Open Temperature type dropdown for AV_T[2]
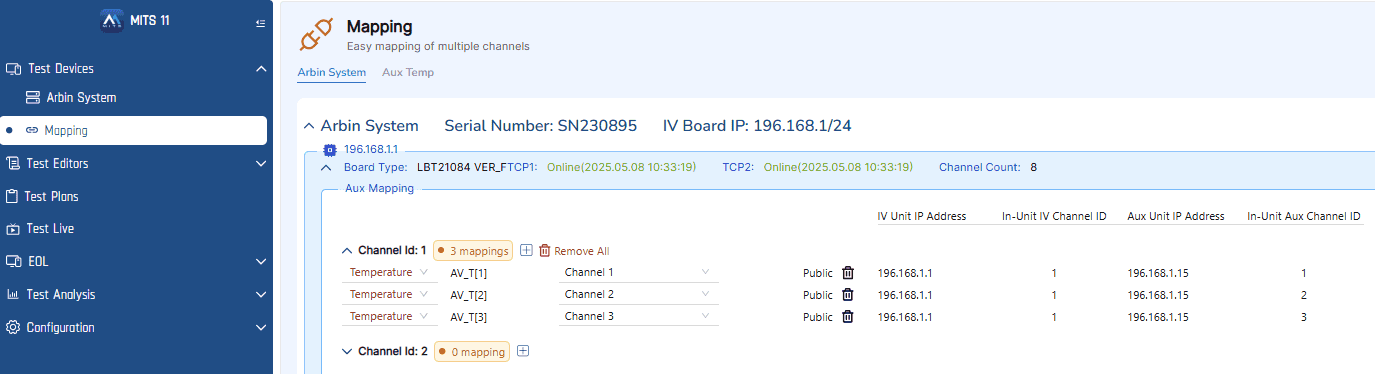 390,294
